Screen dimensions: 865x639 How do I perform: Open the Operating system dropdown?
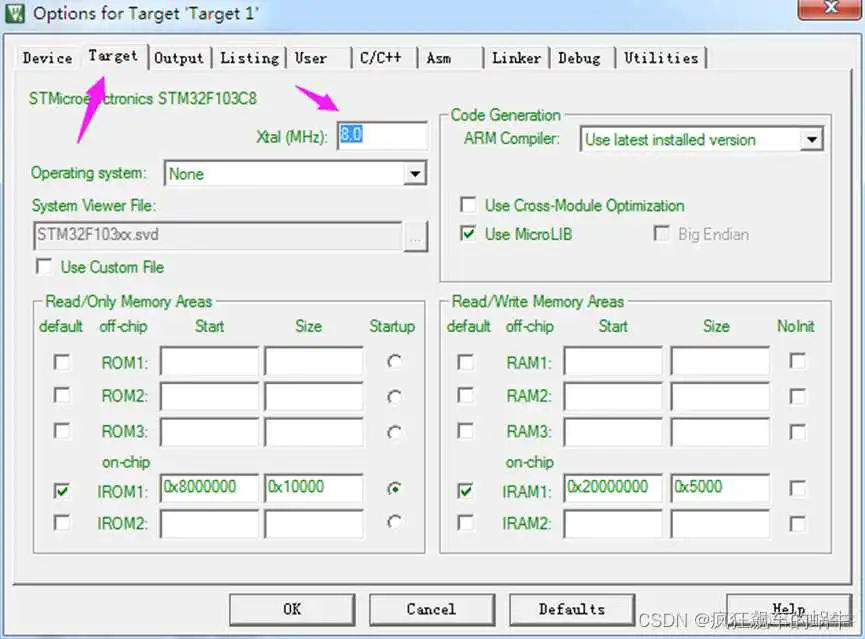pos(415,173)
